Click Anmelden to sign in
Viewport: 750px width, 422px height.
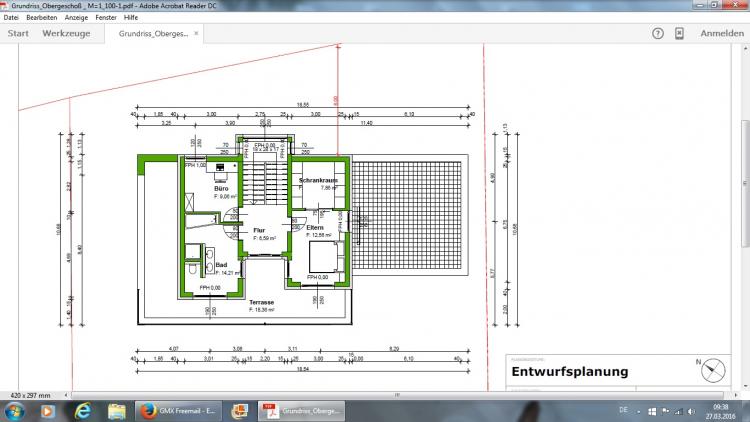click(721, 33)
